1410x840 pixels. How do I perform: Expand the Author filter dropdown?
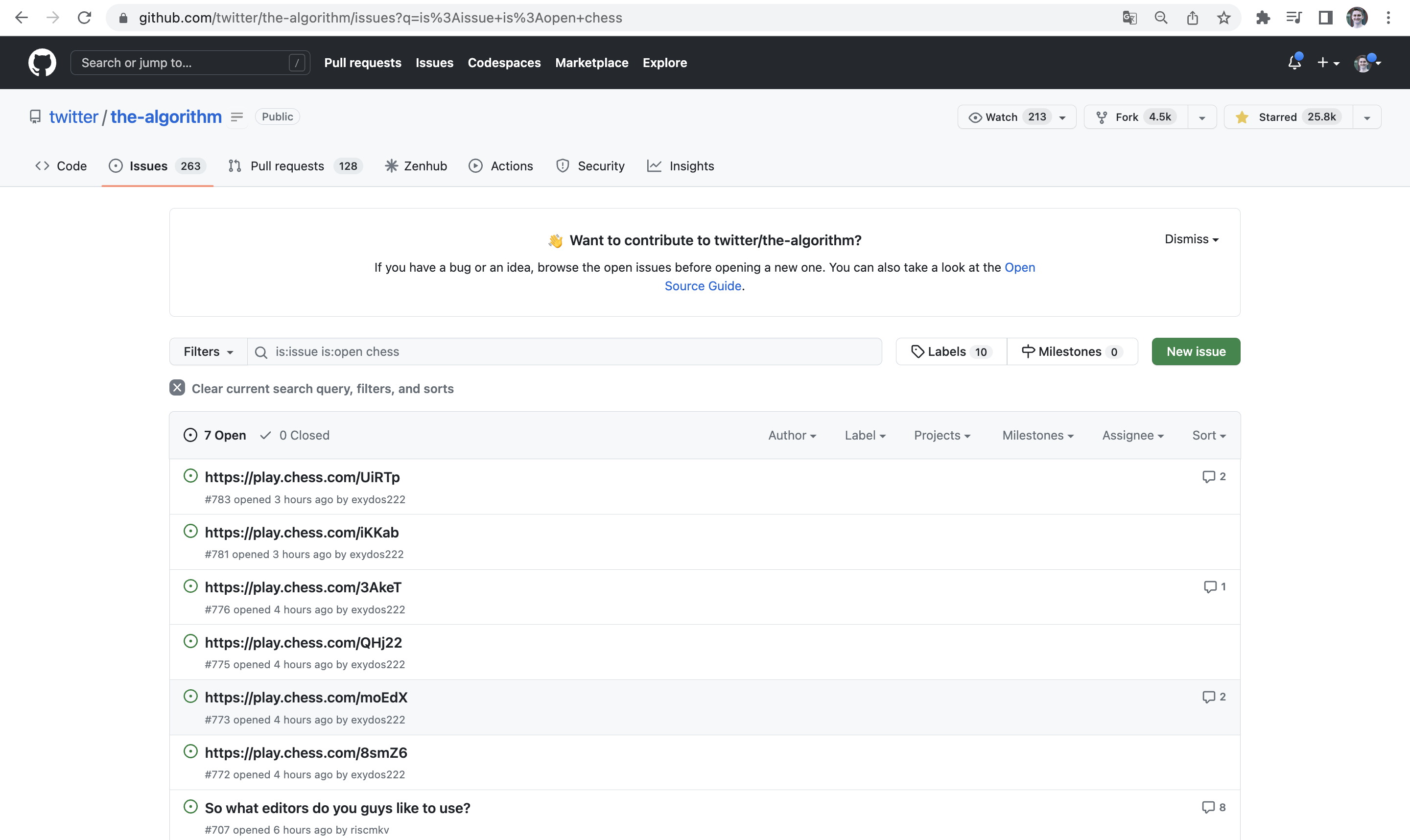(791, 435)
